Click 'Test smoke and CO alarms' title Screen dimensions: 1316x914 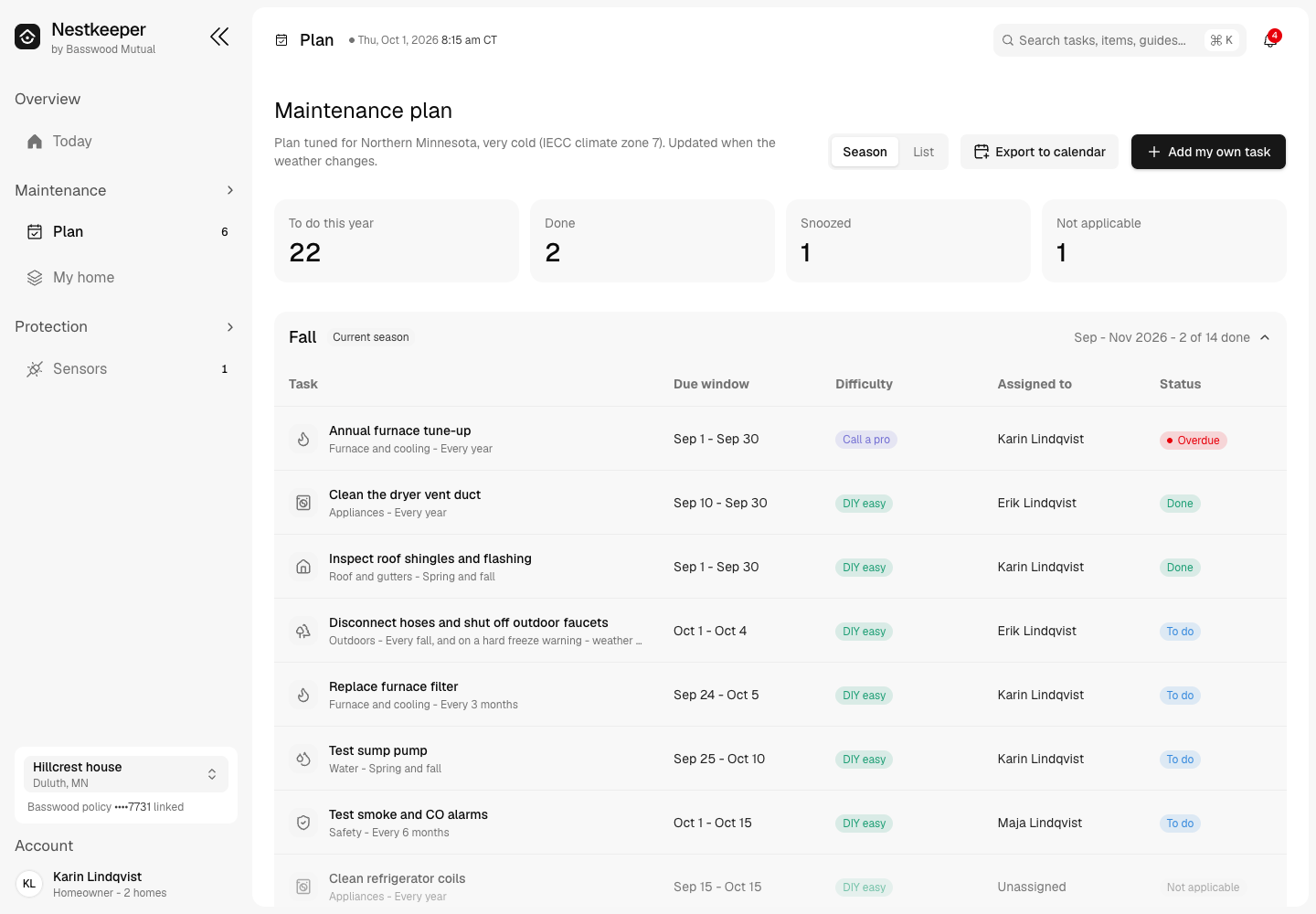409,814
